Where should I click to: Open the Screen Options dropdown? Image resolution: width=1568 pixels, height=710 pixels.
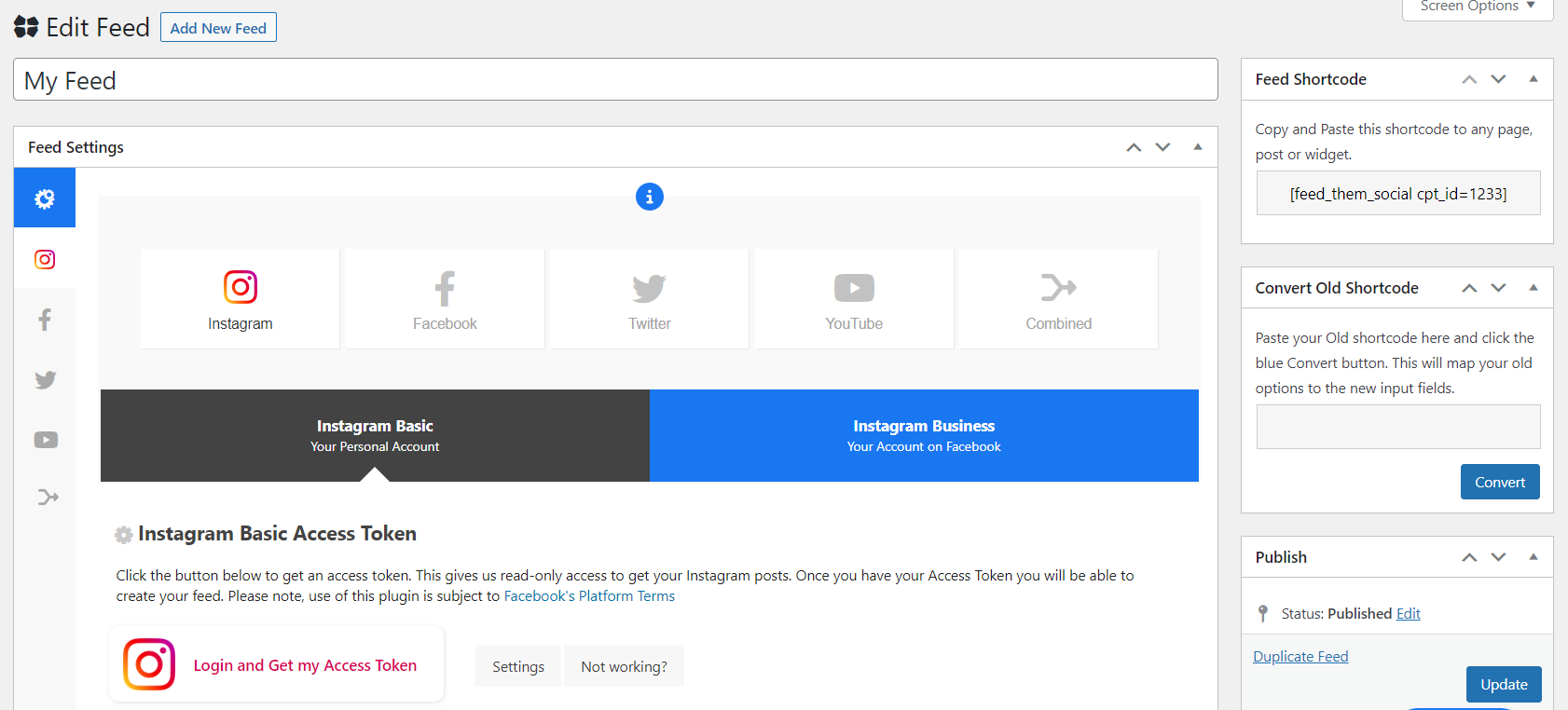coord(1477,7)
